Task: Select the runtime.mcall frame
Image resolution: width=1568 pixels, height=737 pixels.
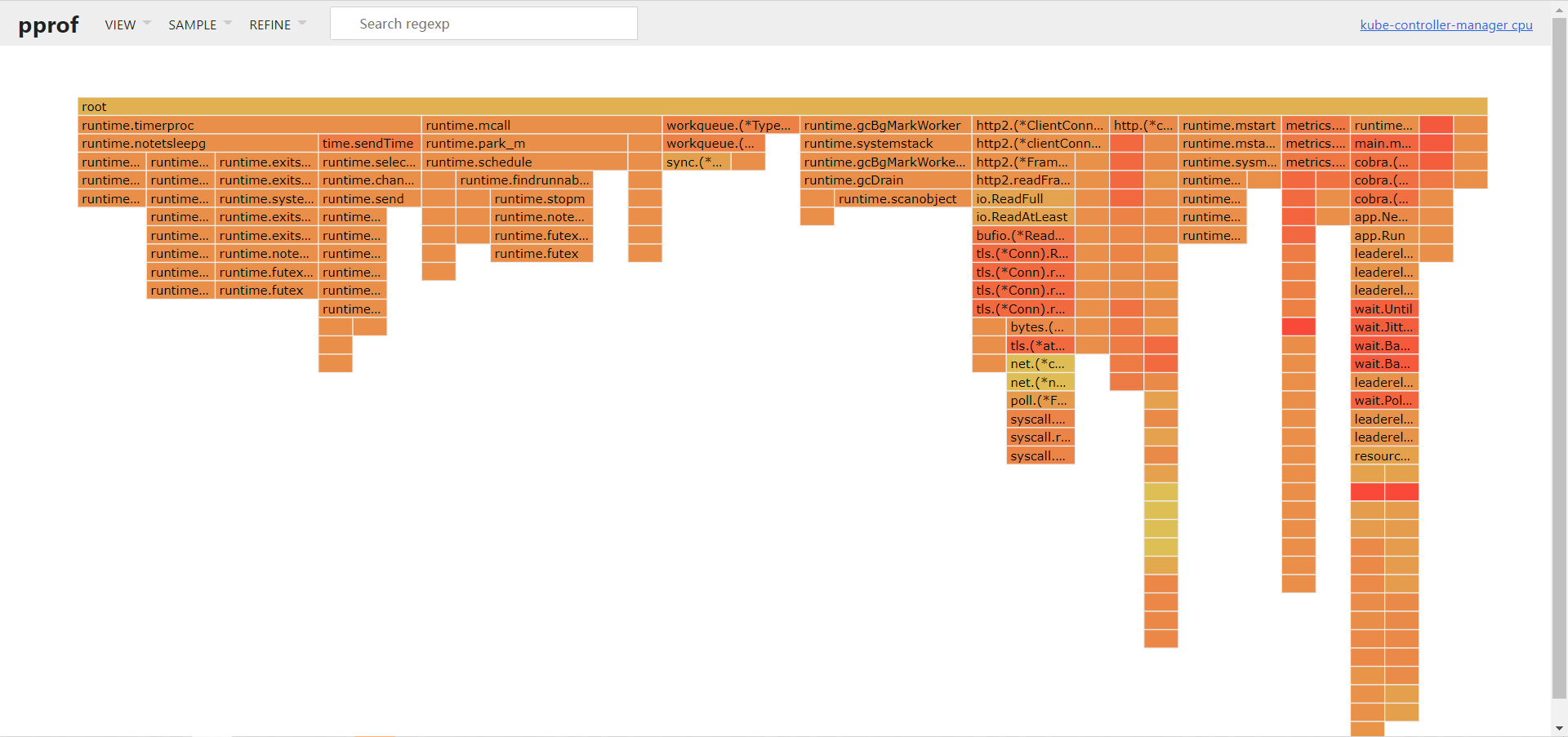Action: 541,125
